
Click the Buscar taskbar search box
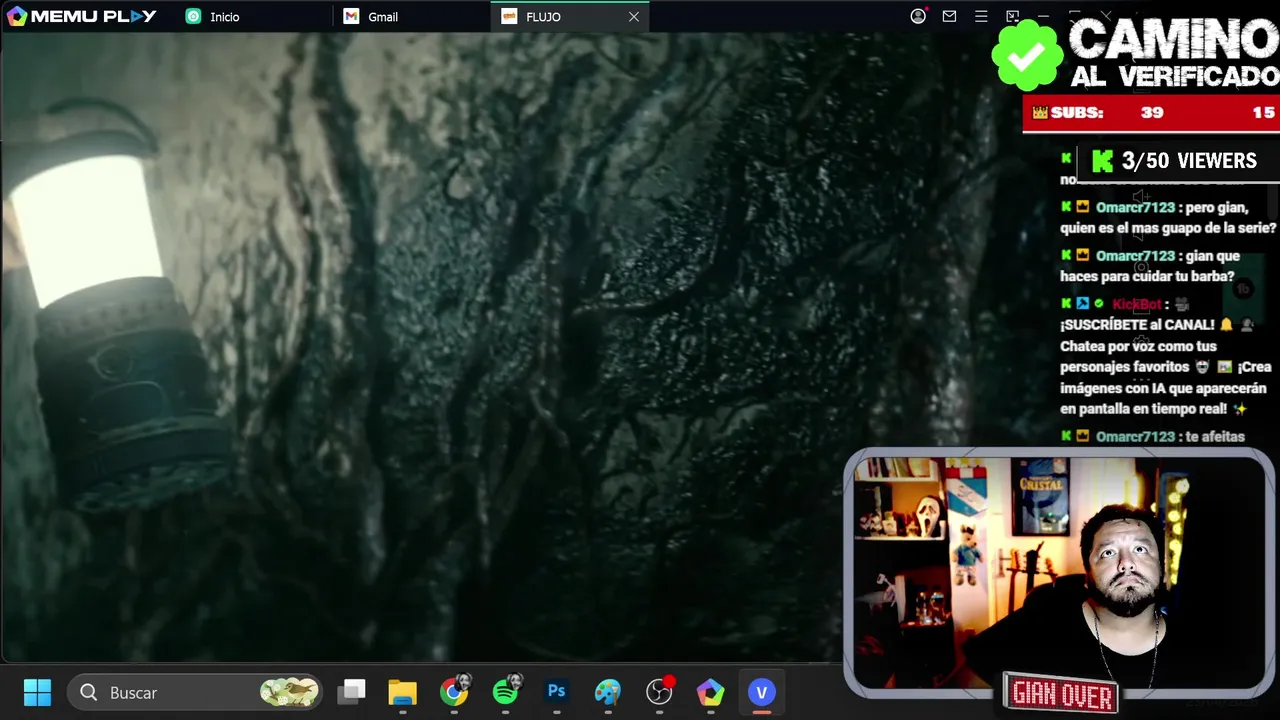click(195, 692)
